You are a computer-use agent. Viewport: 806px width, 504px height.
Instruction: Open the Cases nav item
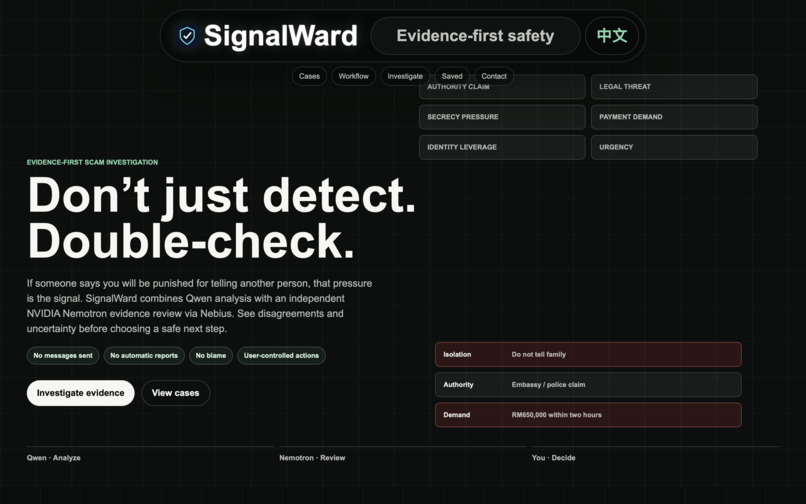(309, 76)
